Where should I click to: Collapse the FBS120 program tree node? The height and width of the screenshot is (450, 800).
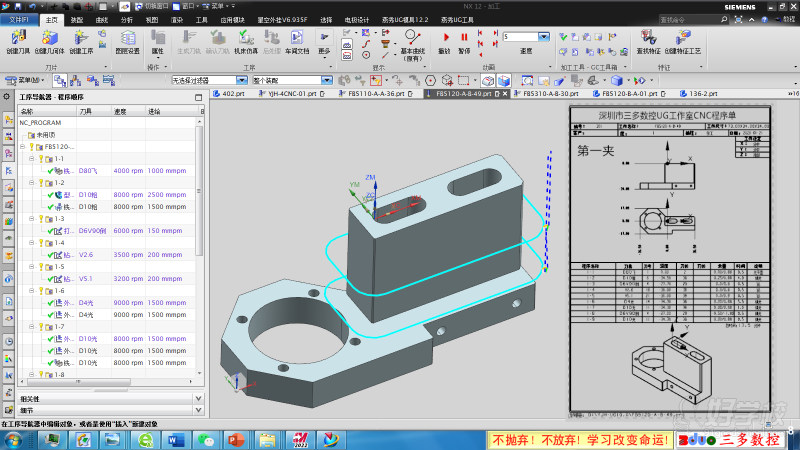tap(23, 147)
